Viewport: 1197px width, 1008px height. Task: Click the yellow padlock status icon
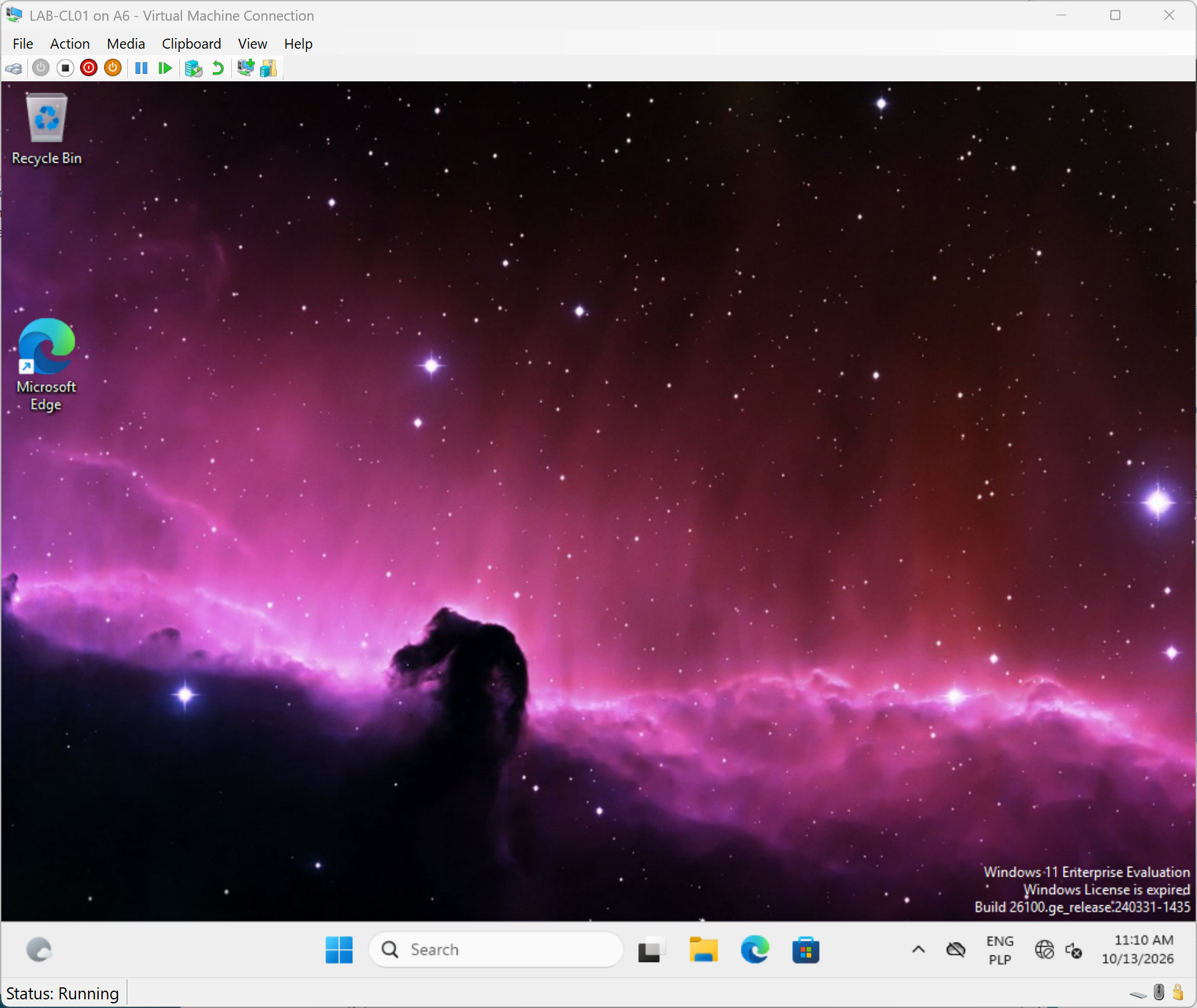(x=1178, y=993)
